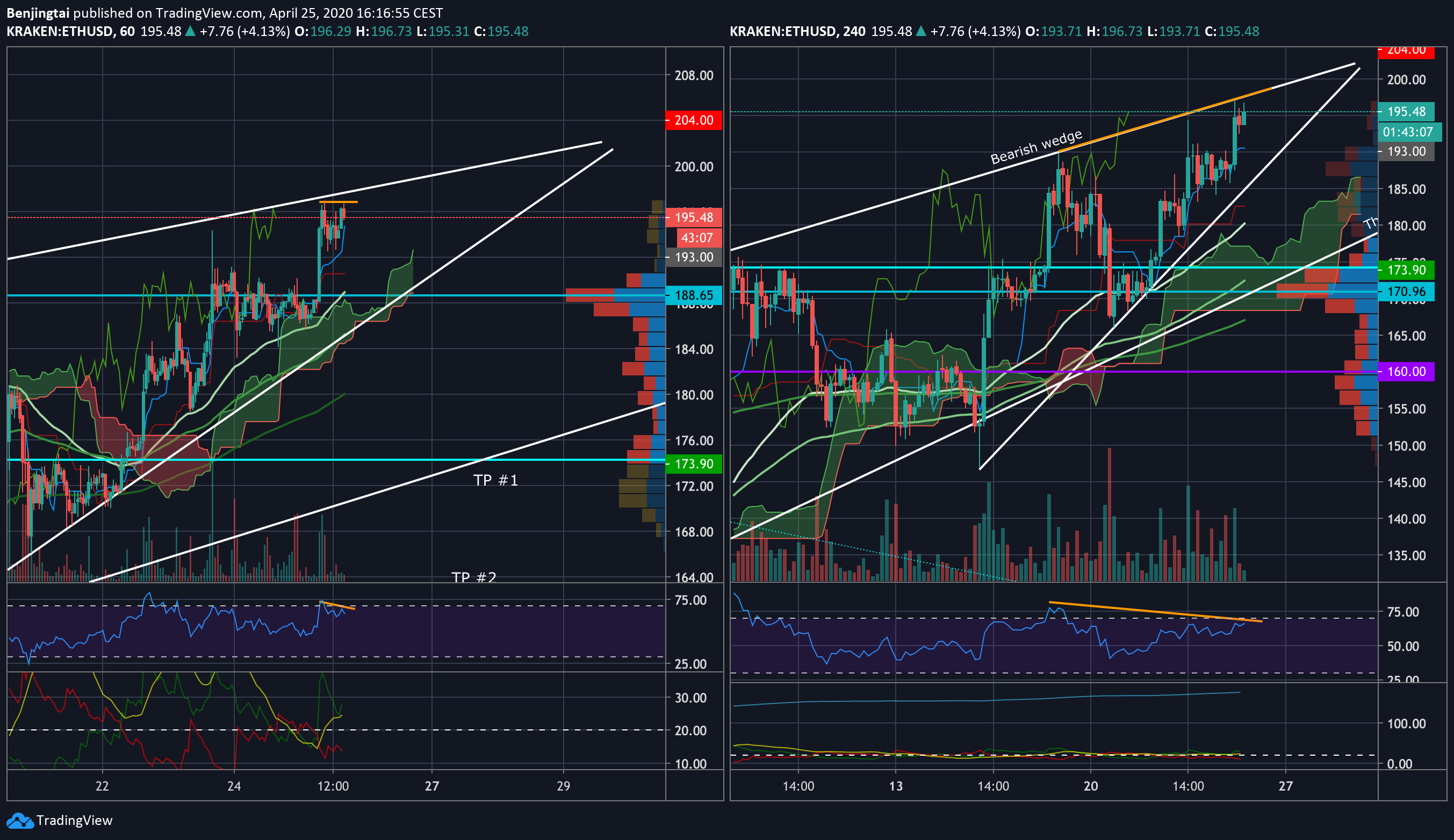Click the +7.76 (+4.13%) change in left header
Screen dimensions: 1454x840
click(244, 31)
